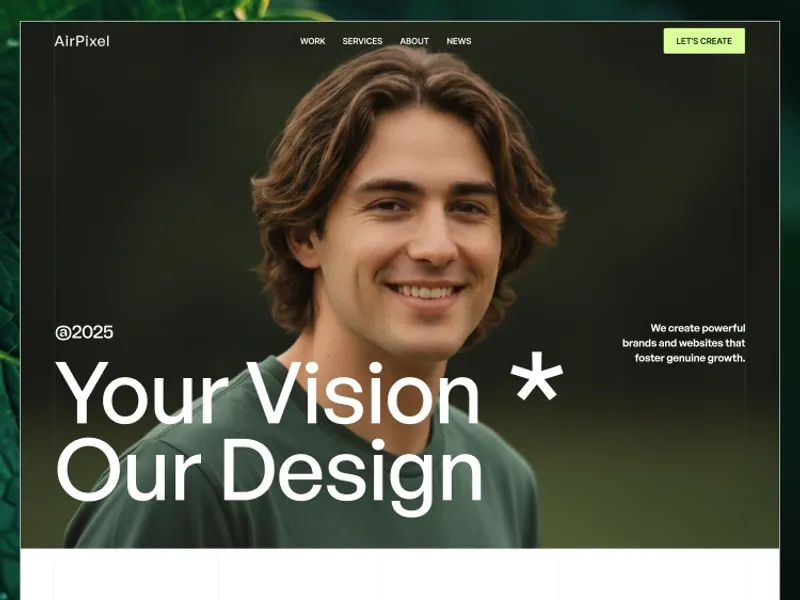Click the @2025 label above the headline

pyautogui.click(x=84, y=332)
